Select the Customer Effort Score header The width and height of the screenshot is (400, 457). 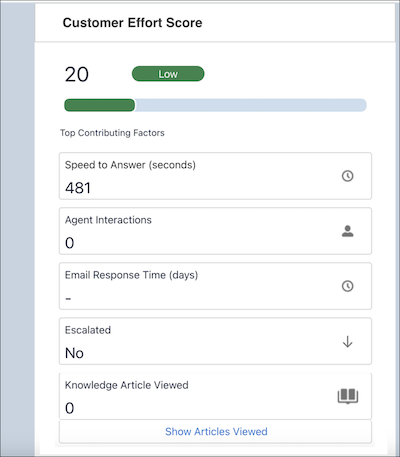coord(132,23)
